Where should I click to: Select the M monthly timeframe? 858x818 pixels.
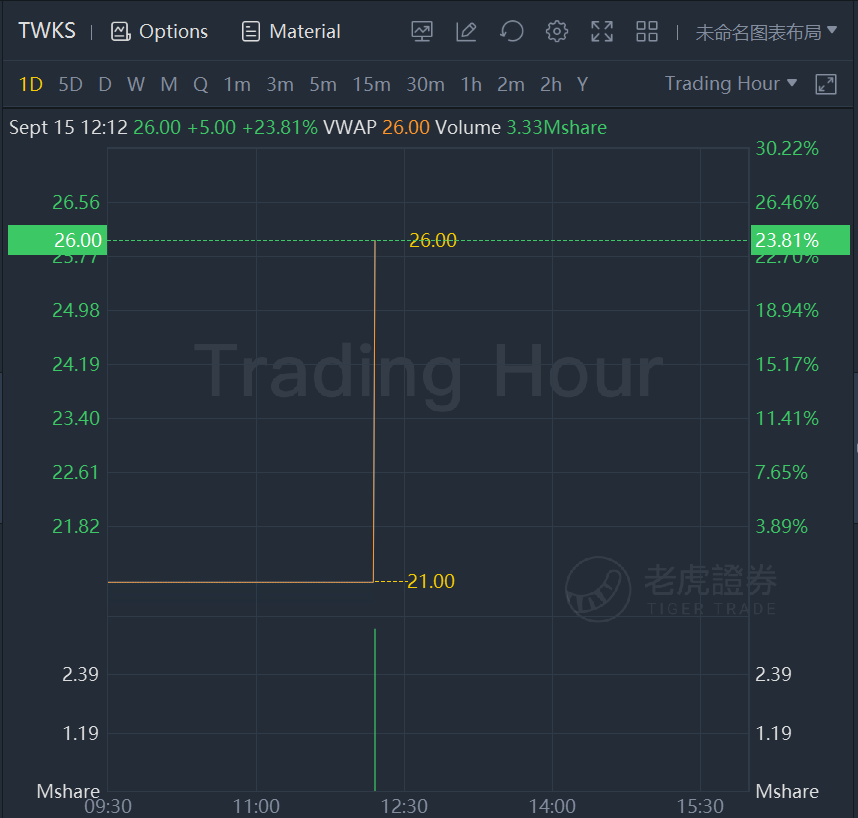(169, 85)
